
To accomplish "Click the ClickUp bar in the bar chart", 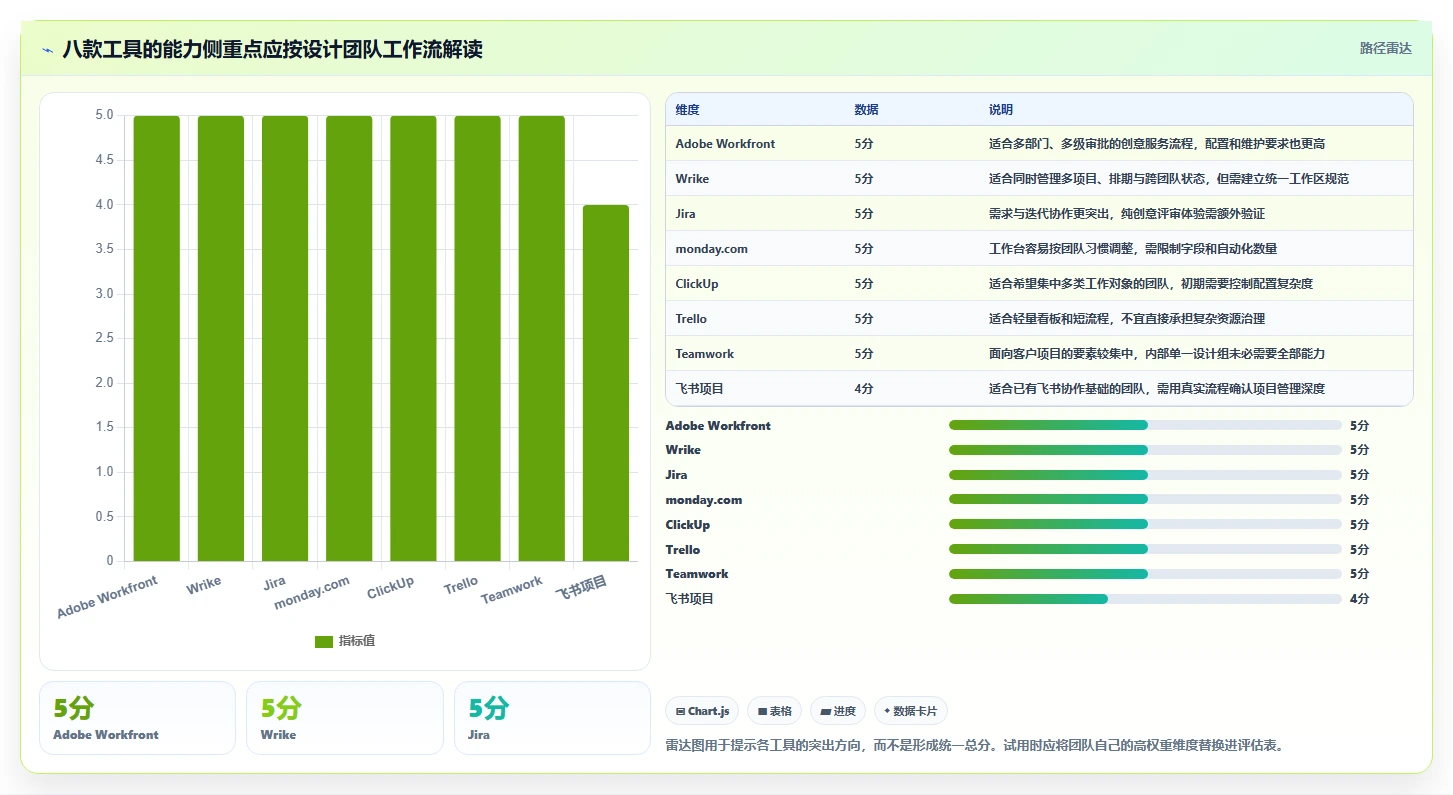I will point(413,338).
